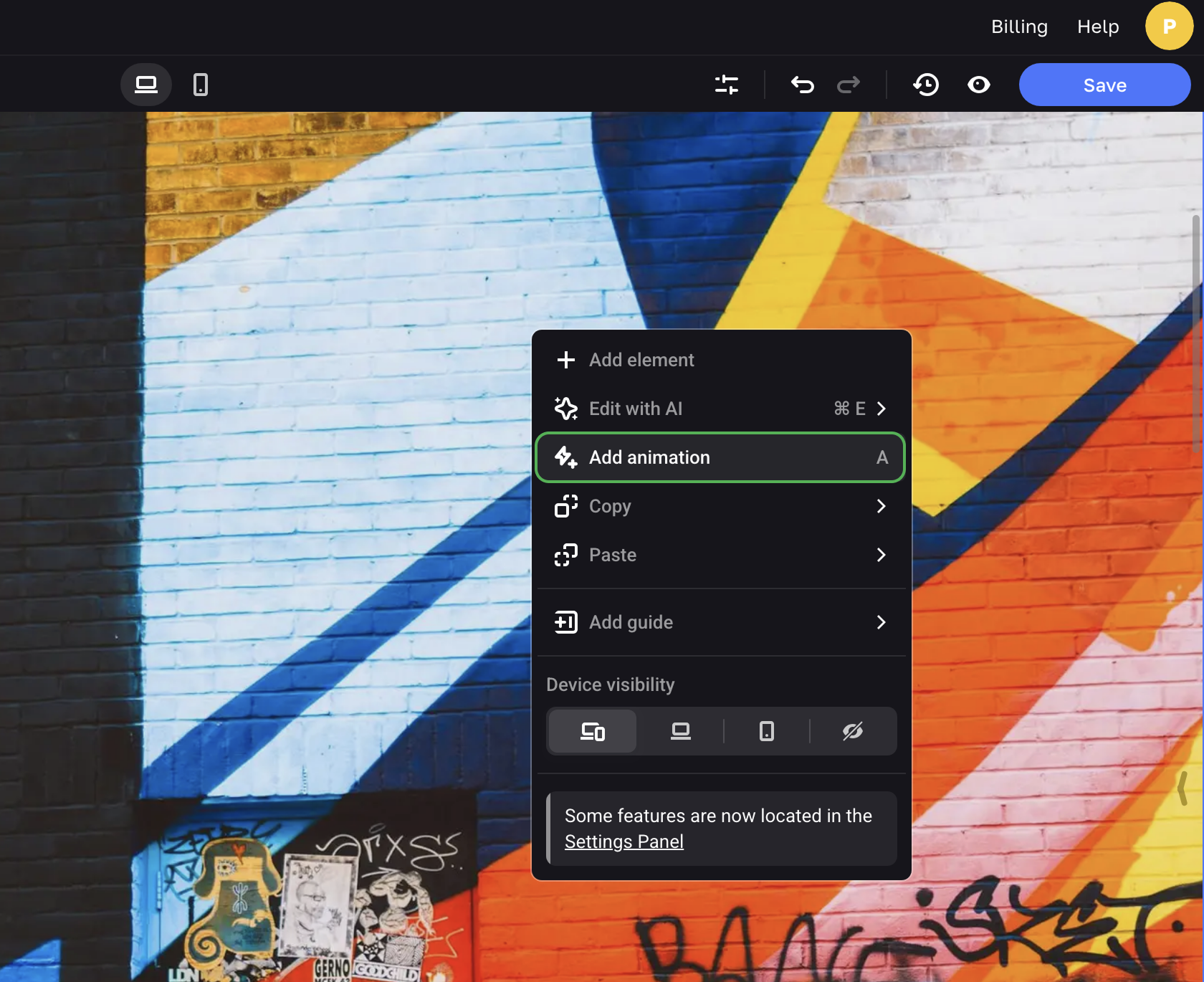Image resolution: width=1204 pixels, height=982 pixels.
Task: Open the user profile avatar
Action: [1169, 26]
